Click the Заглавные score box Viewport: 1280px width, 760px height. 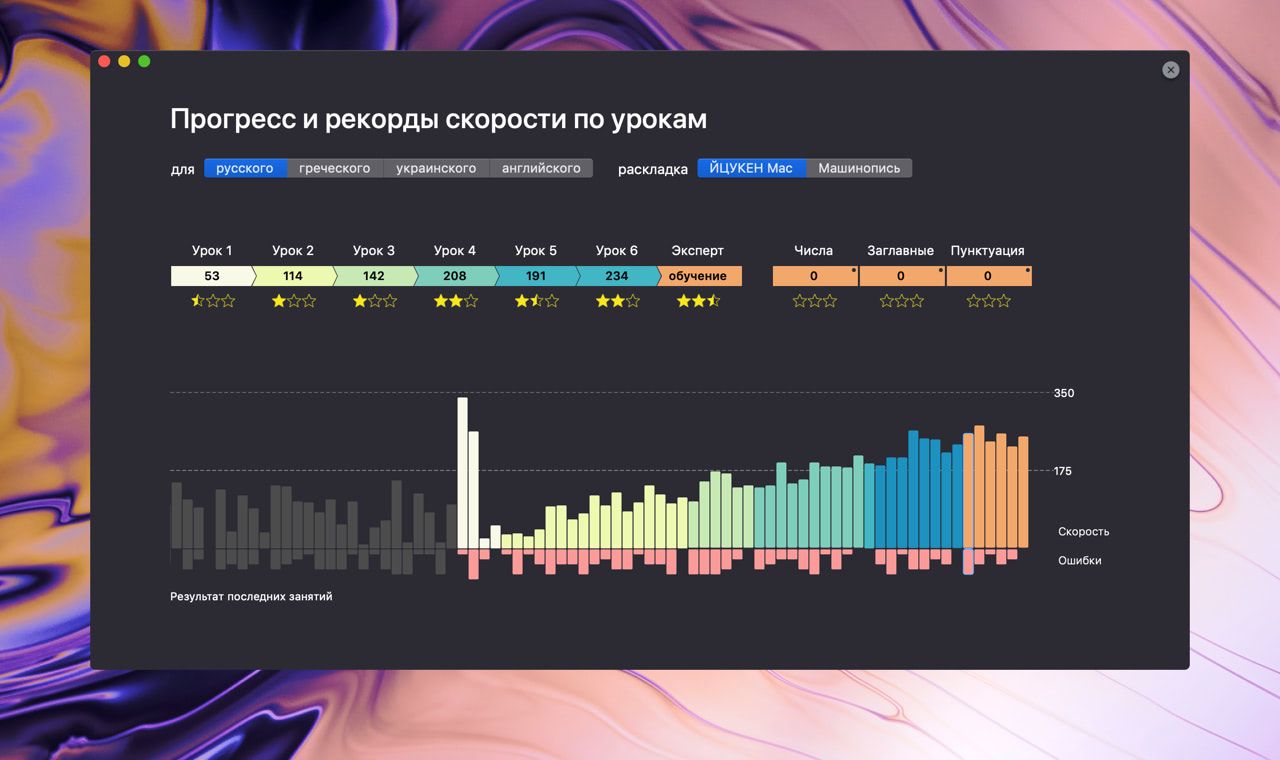(x=902, y=276)
